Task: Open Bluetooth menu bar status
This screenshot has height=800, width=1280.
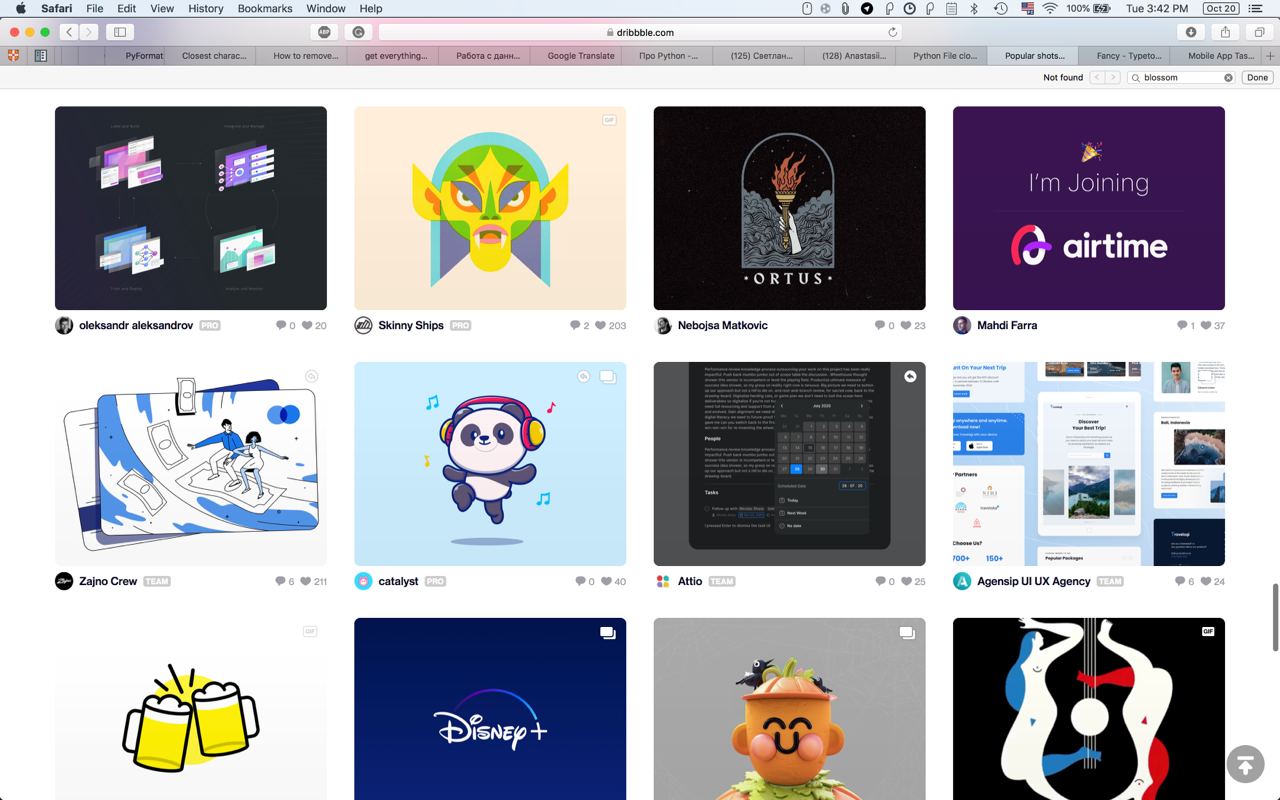Action: [x=975, y=8]
